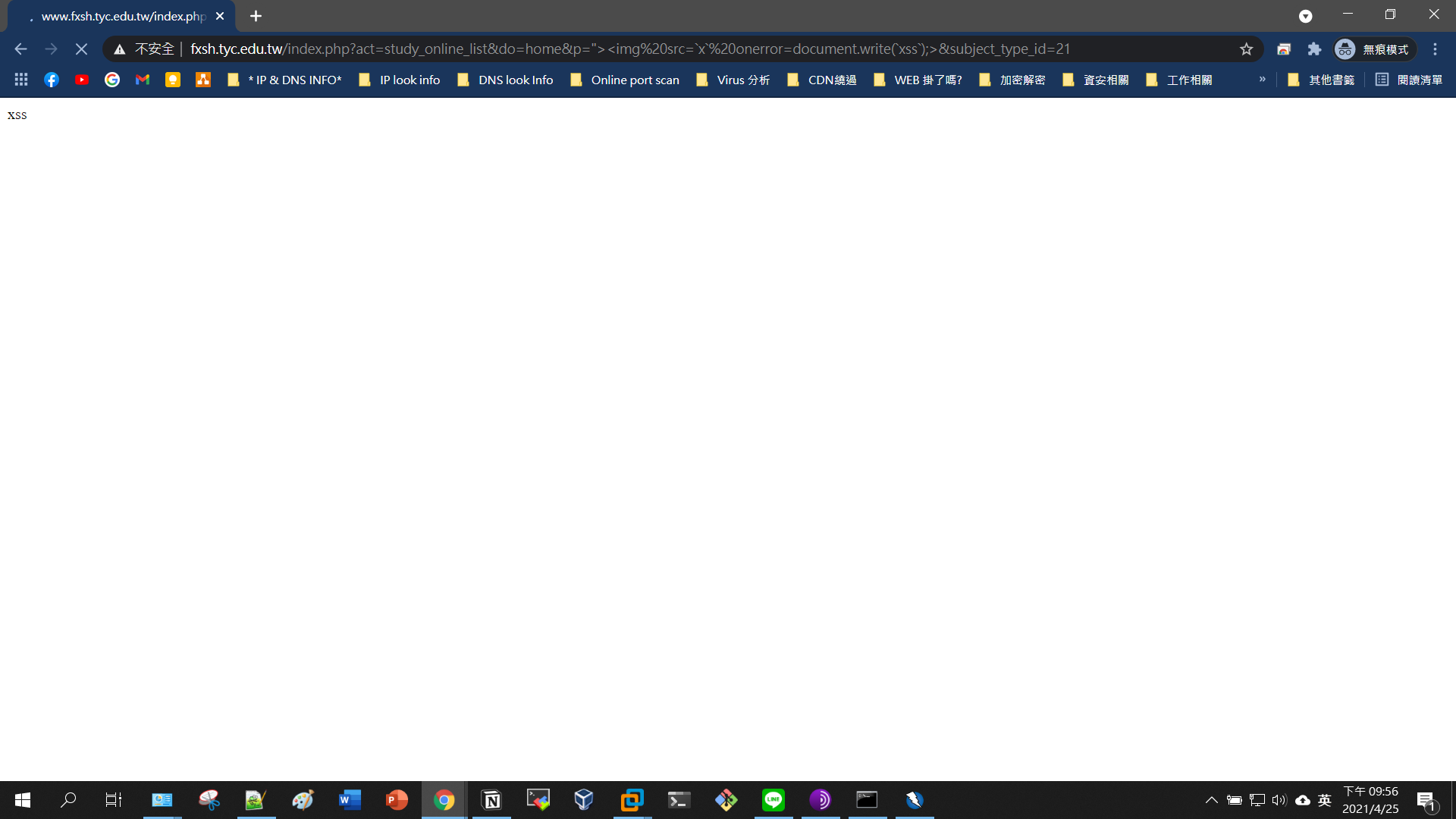Switch the input language indicator 英
Viewport: 1456px width, 819px height.
[1325, 800]
